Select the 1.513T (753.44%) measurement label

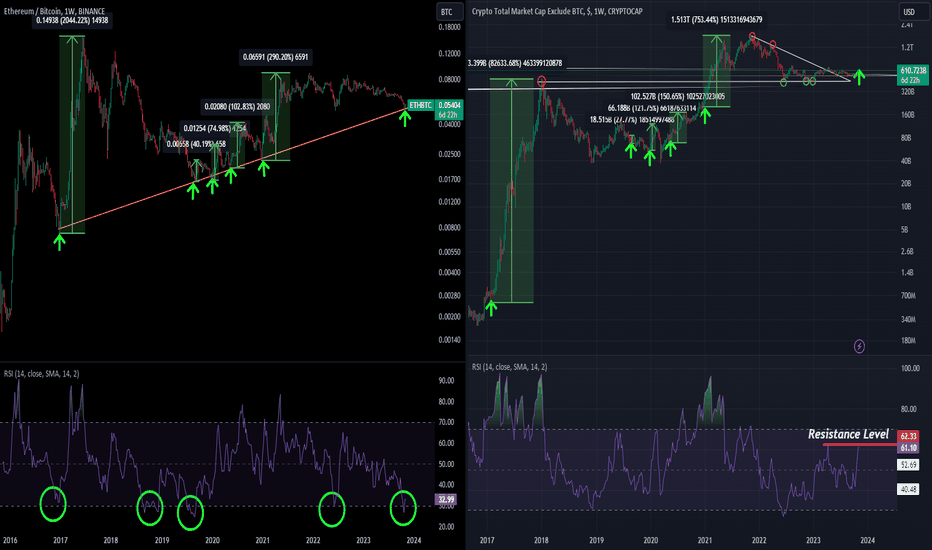point(716,20)
